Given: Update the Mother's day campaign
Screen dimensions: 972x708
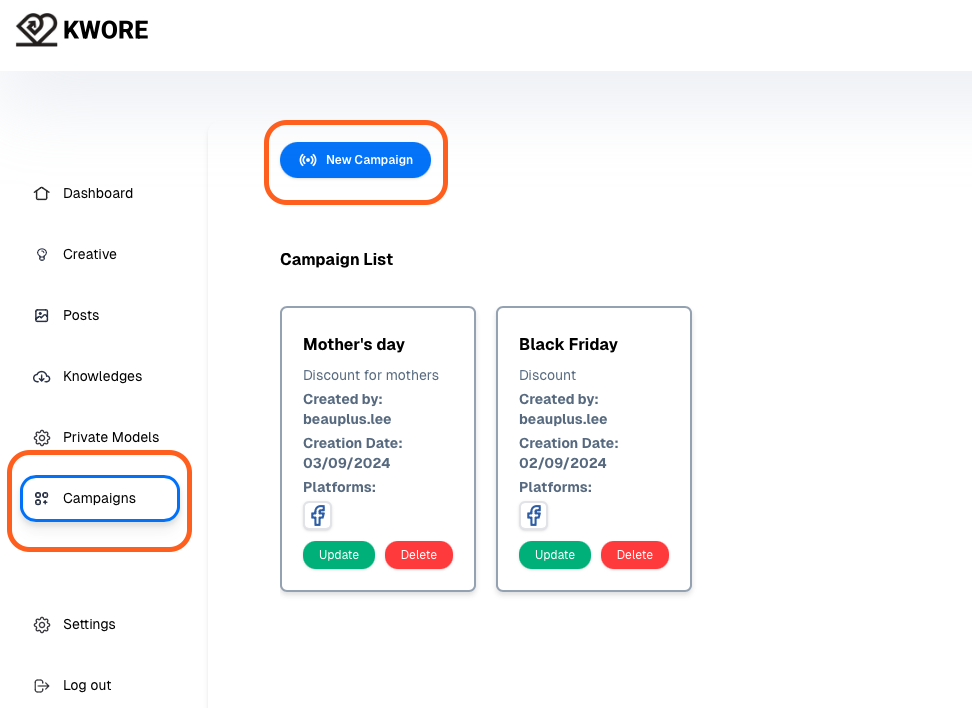Looking at the screenshot, I should tap(338, 555).
